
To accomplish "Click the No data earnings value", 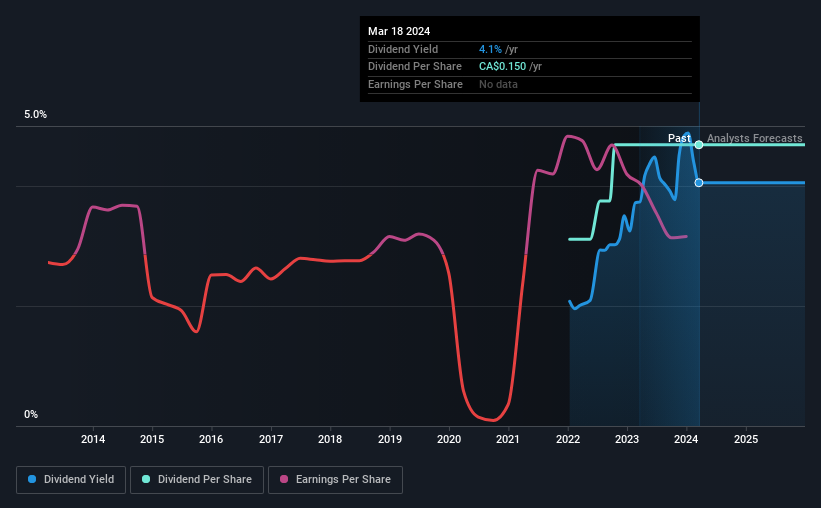I will click(498, 84).
